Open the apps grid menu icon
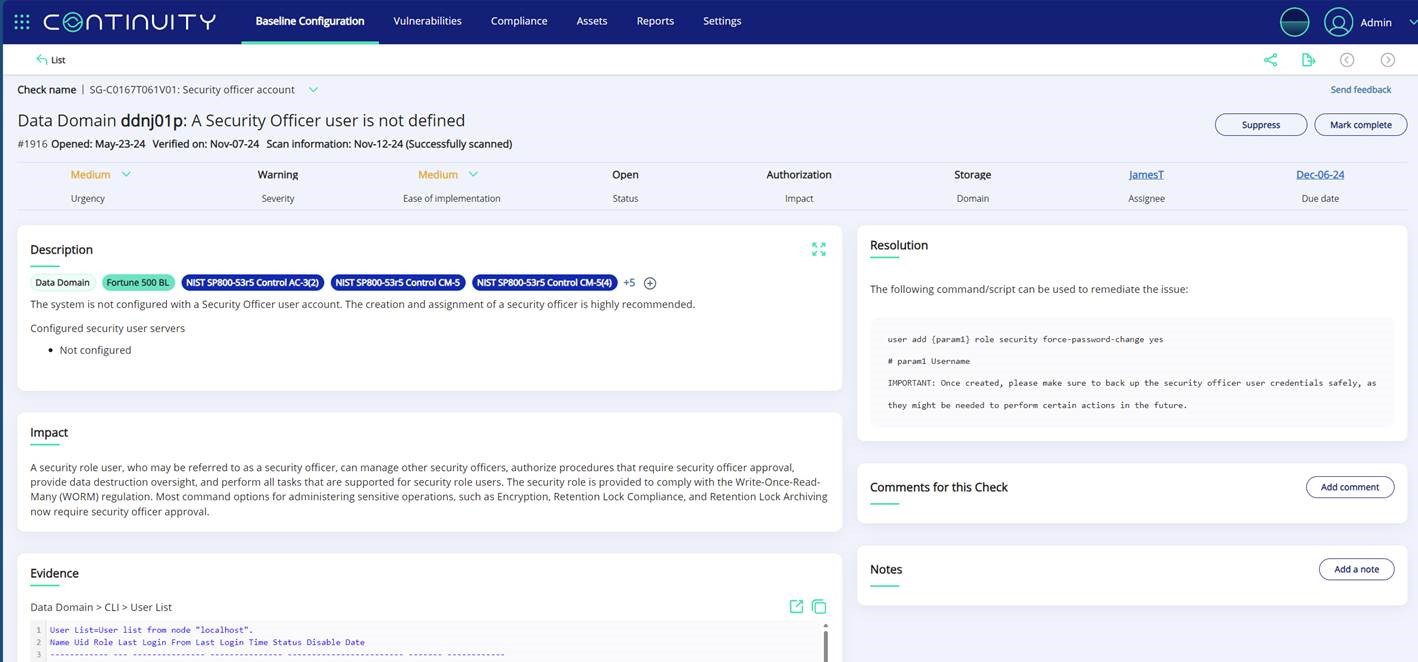 point(22,21)
